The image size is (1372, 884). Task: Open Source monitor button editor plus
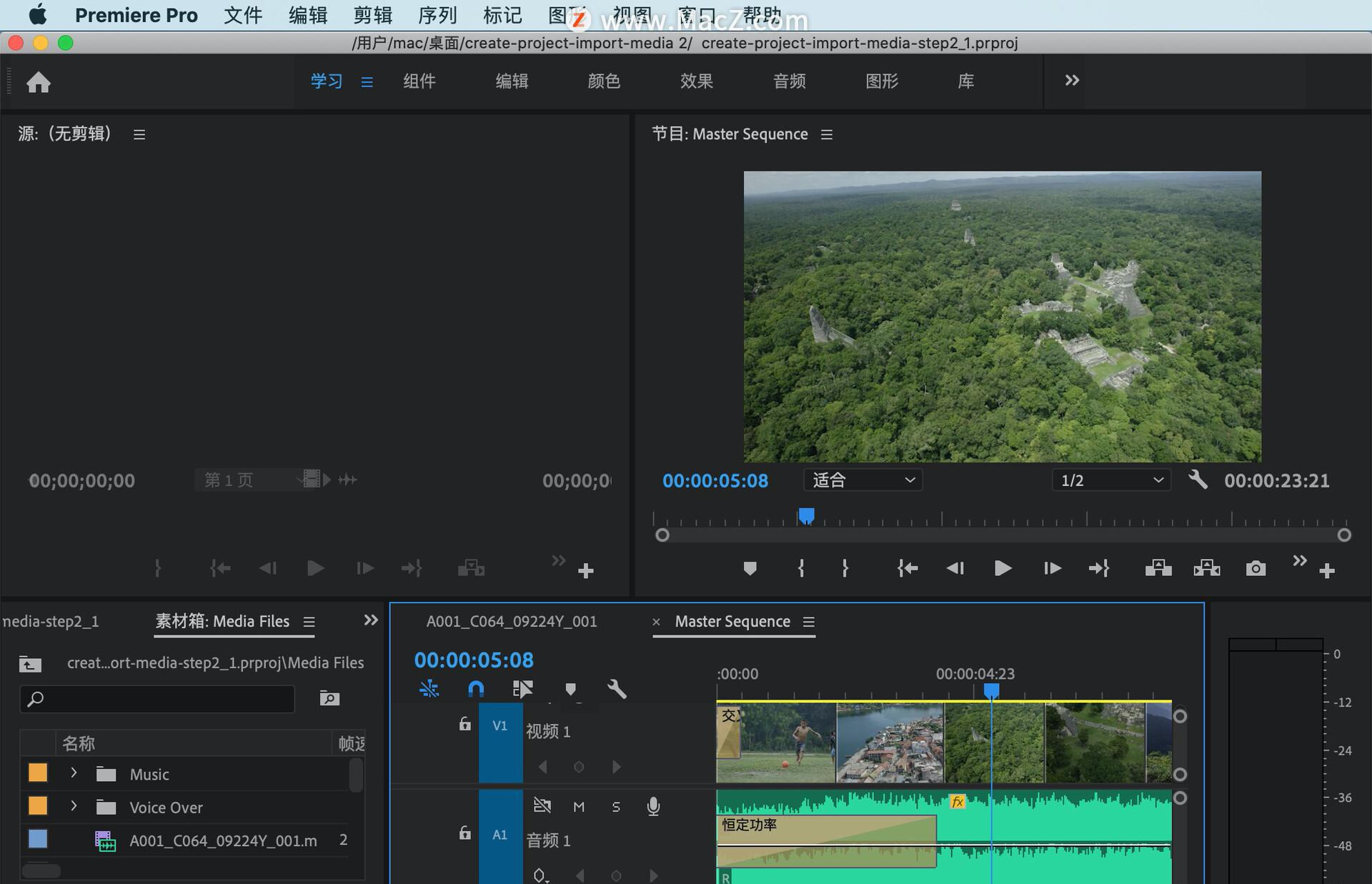click(x=586, y=571)
